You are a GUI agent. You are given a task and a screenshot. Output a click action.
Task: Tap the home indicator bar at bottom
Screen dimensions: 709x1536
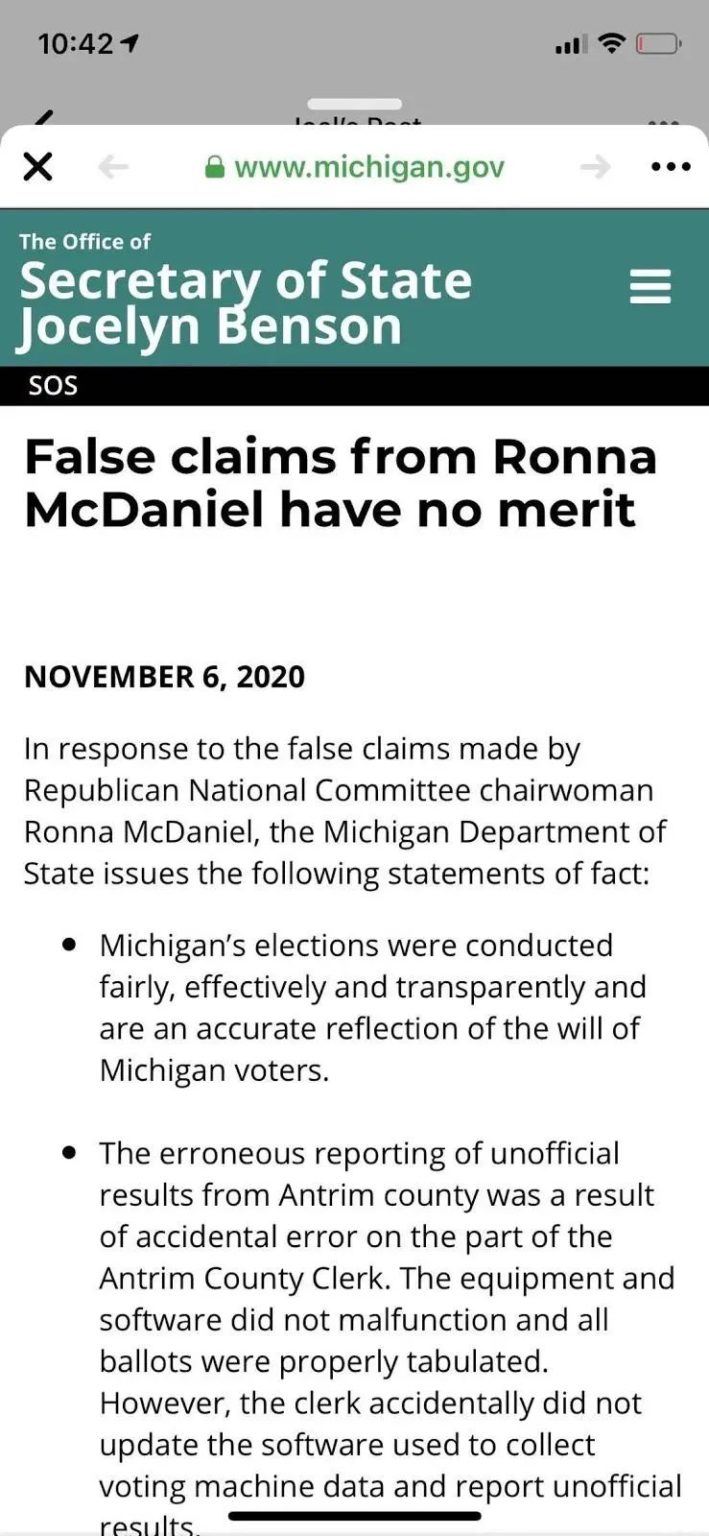pyautogui.click(x=355, y=1517)
